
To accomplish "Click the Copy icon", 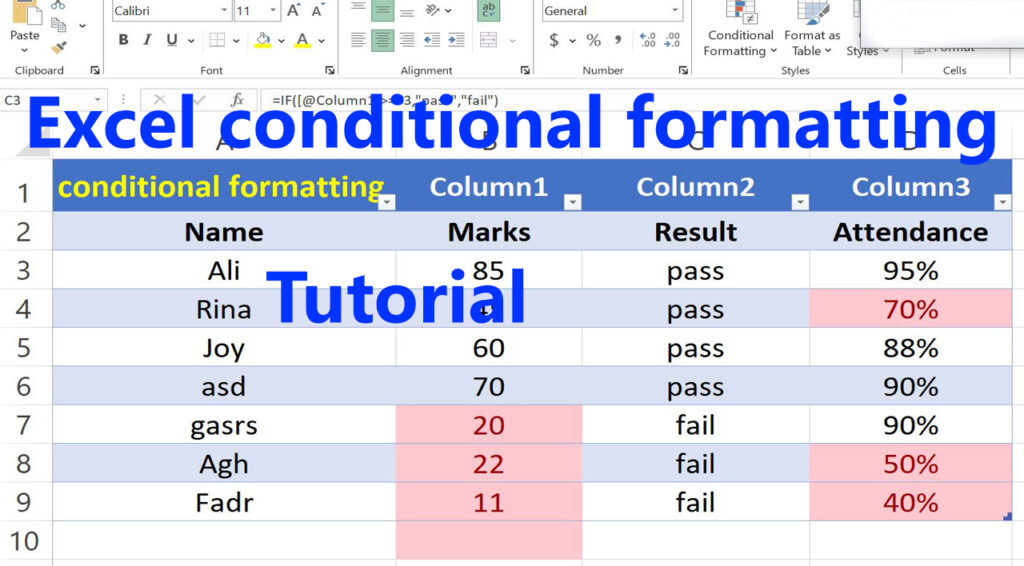I will [59, 25].
